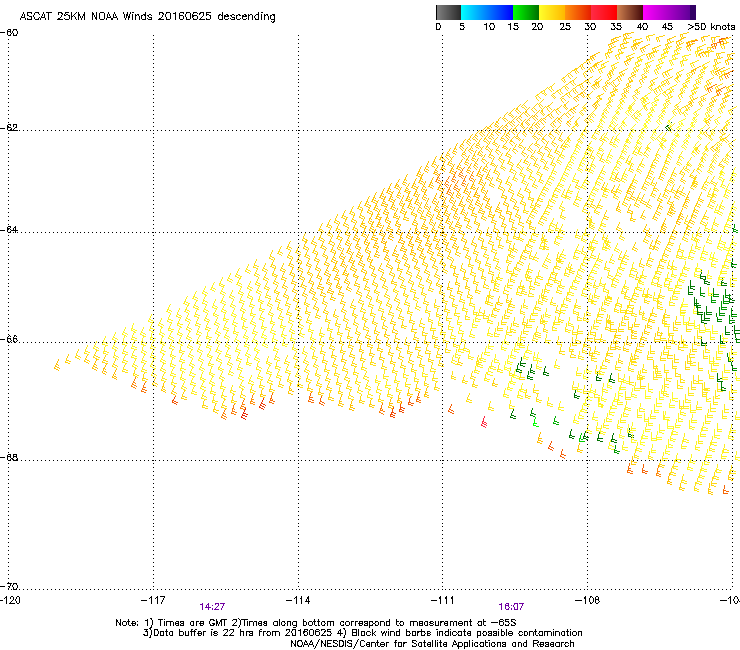The width and height of the screenshot is (740, 650).
Task: Click the brown 35-40 knots legend segment
Action: point(630,12)
